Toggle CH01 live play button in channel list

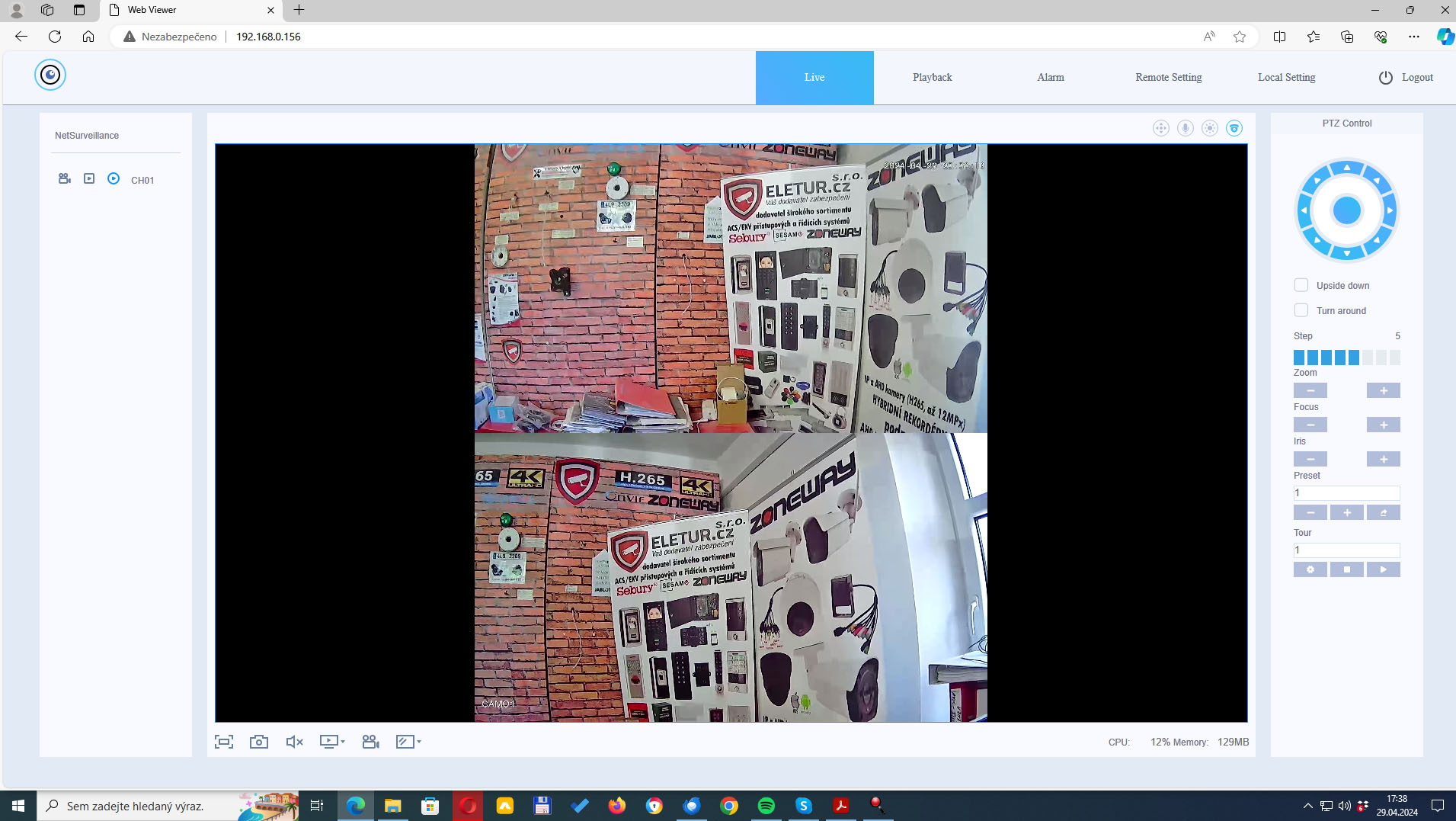pos(114,179)
